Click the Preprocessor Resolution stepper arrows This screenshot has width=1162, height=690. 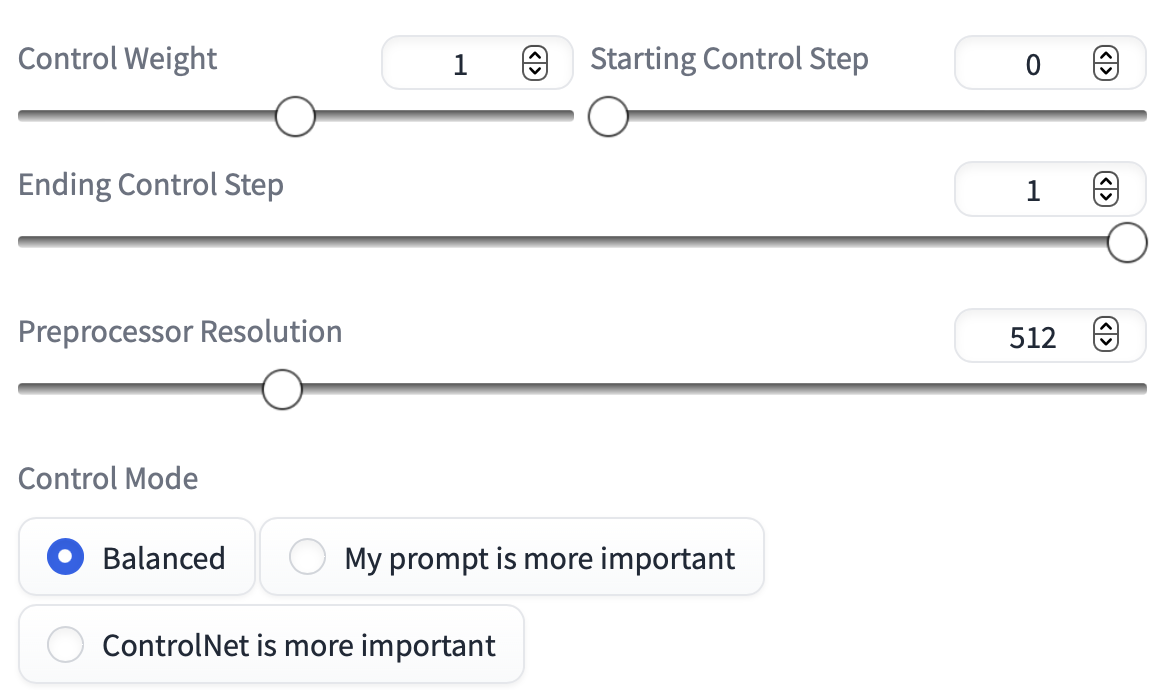coord(1105,336)
